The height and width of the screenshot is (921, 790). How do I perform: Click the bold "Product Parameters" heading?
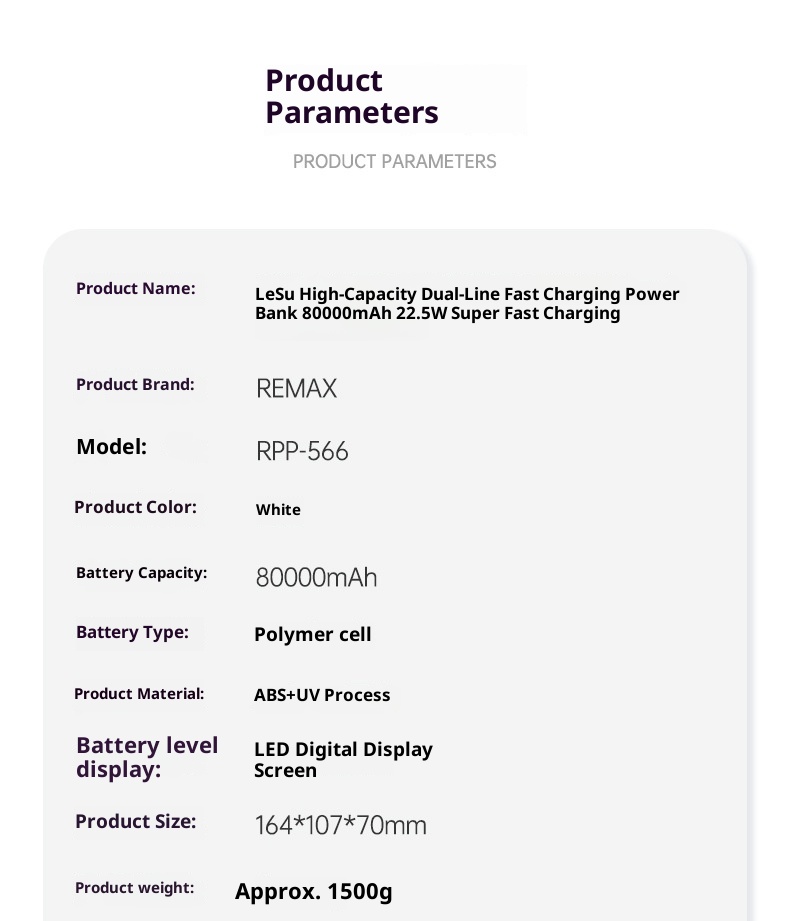(351, 97)
